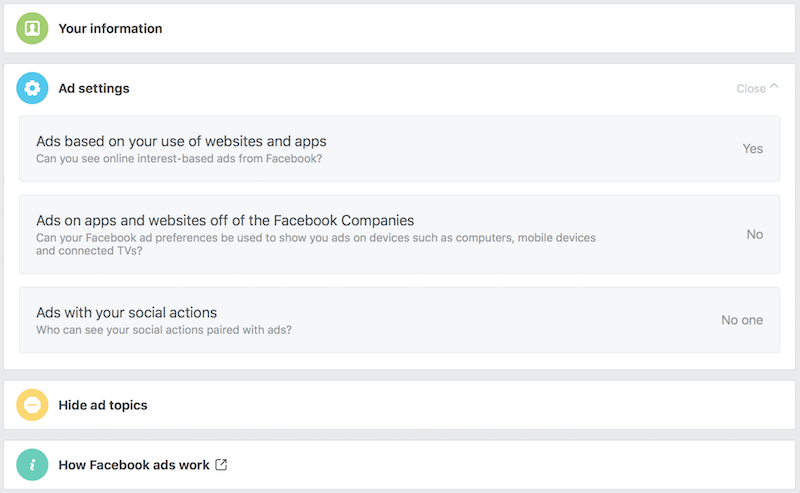Change the No one social actions setting

click(742, 320)
